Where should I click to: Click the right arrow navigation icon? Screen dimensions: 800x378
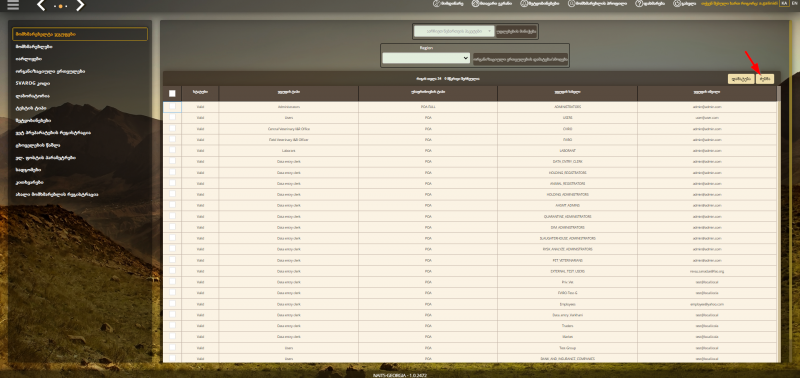80,6
